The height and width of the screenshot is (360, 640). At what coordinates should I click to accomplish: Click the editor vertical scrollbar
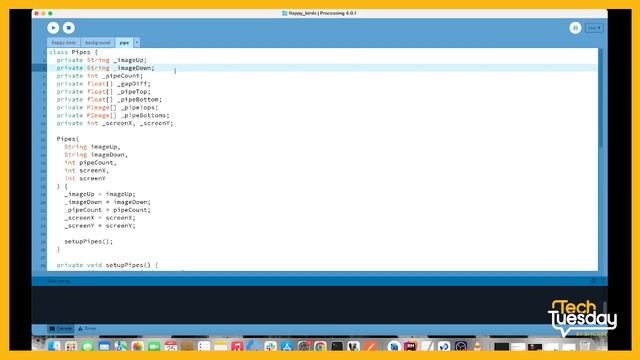tap(601, 98)
